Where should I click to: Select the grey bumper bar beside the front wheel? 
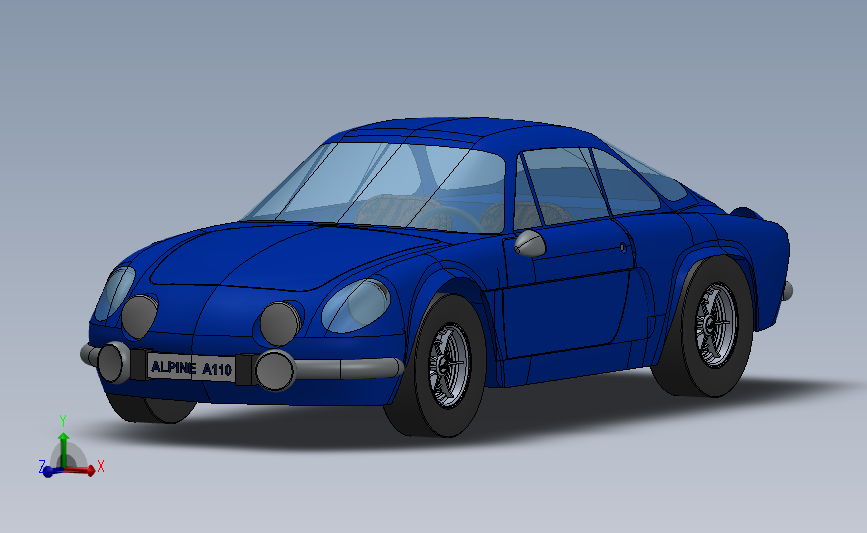[x=350, y=368]
